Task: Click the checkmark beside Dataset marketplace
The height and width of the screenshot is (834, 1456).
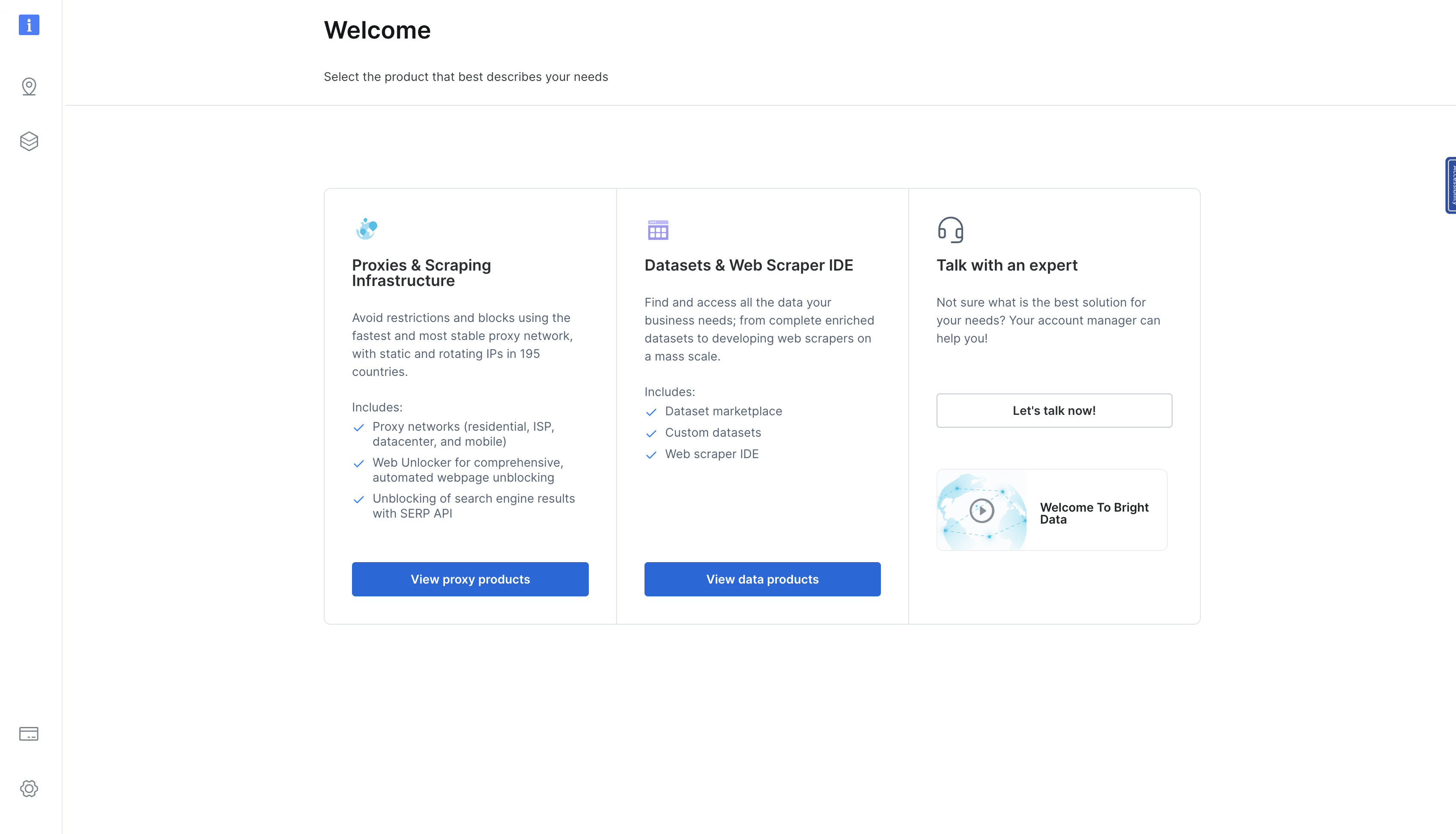Action: click(651, 412)
